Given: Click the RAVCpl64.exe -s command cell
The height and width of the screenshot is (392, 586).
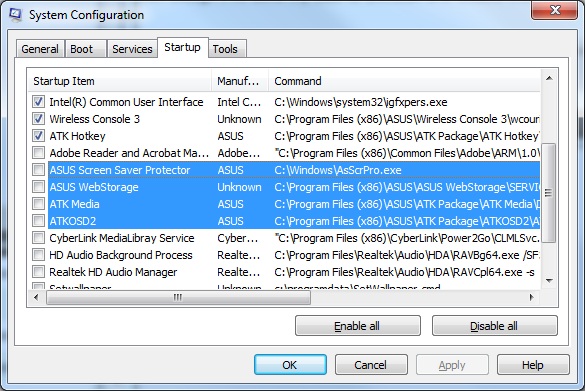Looking at the screenshot, I should point(404,272).
